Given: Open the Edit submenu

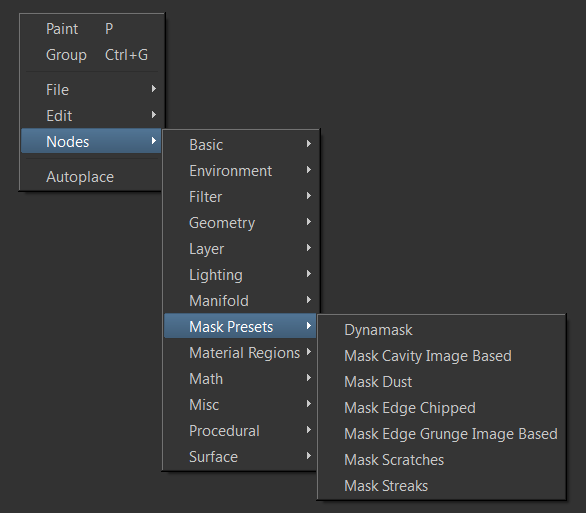Looking at the screenshot, I should tap(92, 116).
